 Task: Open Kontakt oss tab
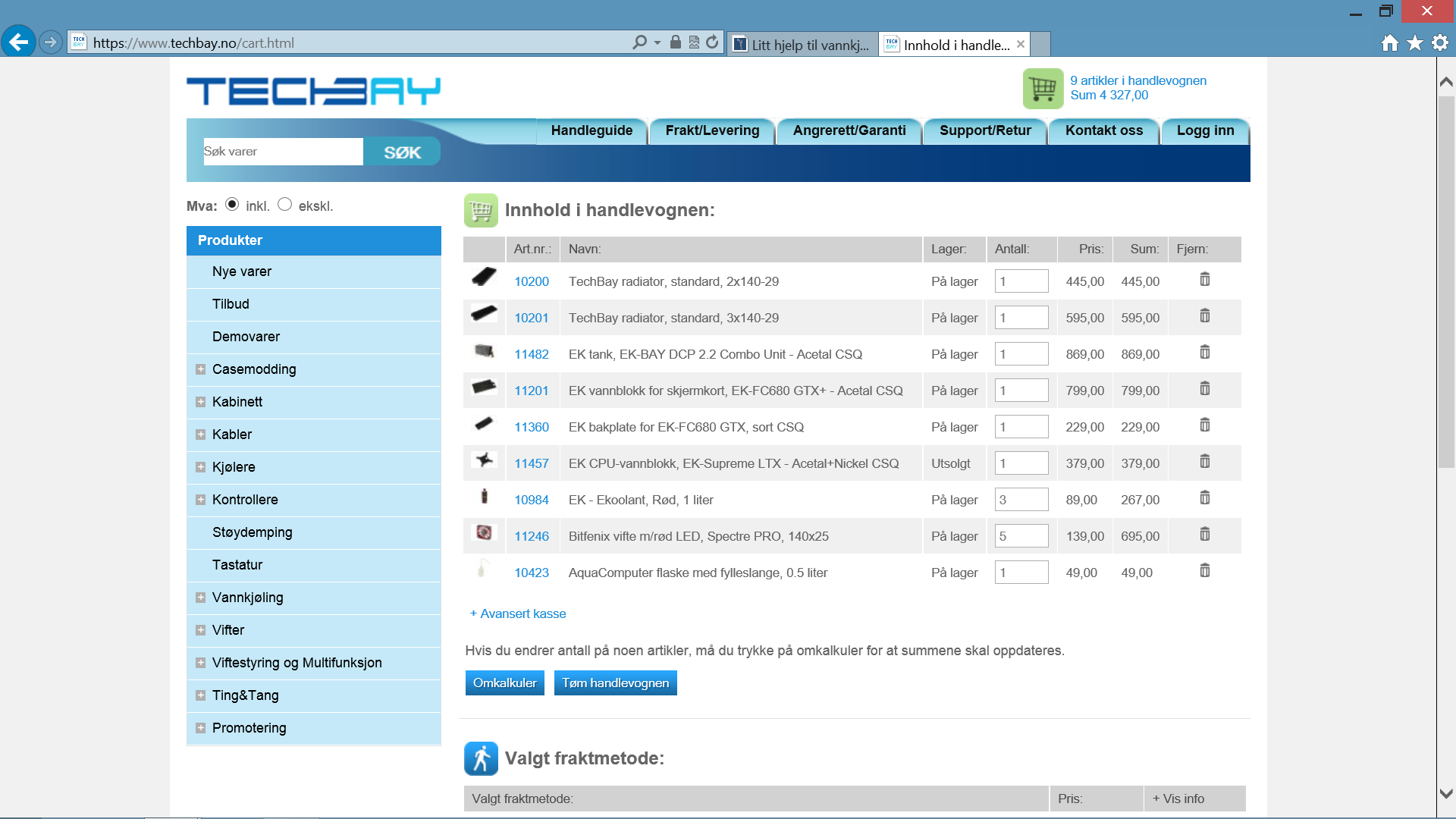[1104, 130]
